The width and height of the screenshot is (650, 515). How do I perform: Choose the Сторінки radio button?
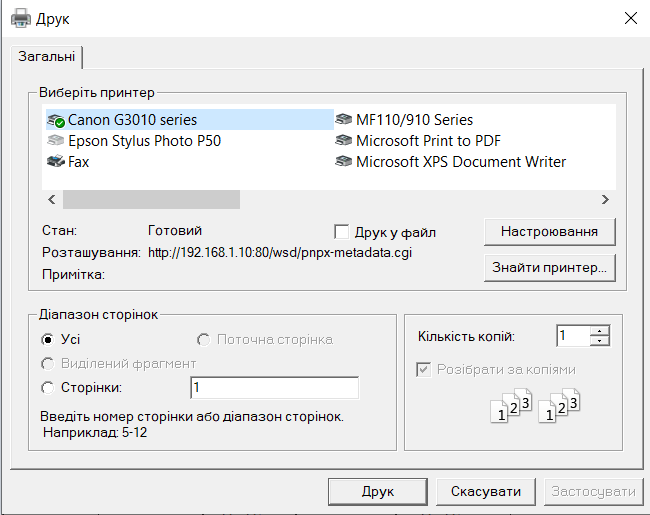click(x=48, y=388)
